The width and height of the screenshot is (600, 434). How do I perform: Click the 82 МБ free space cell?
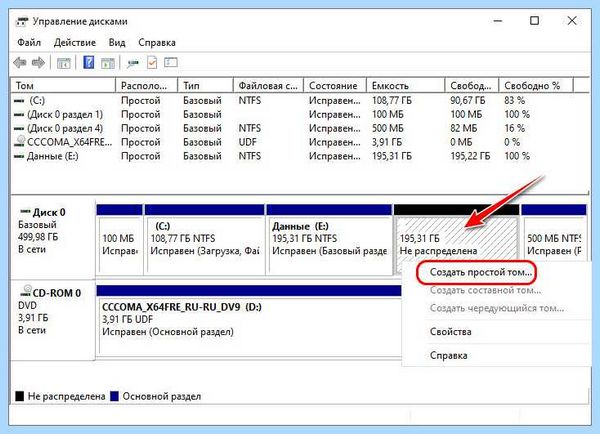click(463, 128)
